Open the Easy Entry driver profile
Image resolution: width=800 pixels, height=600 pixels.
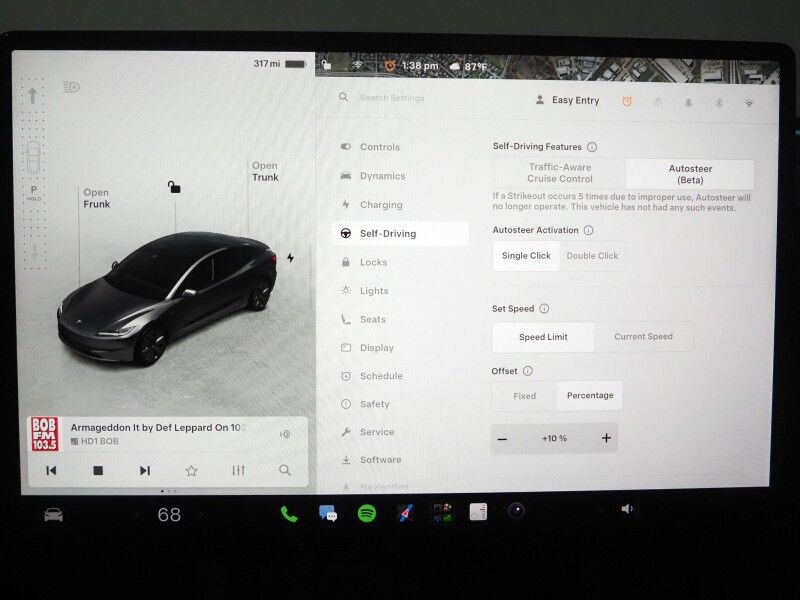[x=567, y=101]
